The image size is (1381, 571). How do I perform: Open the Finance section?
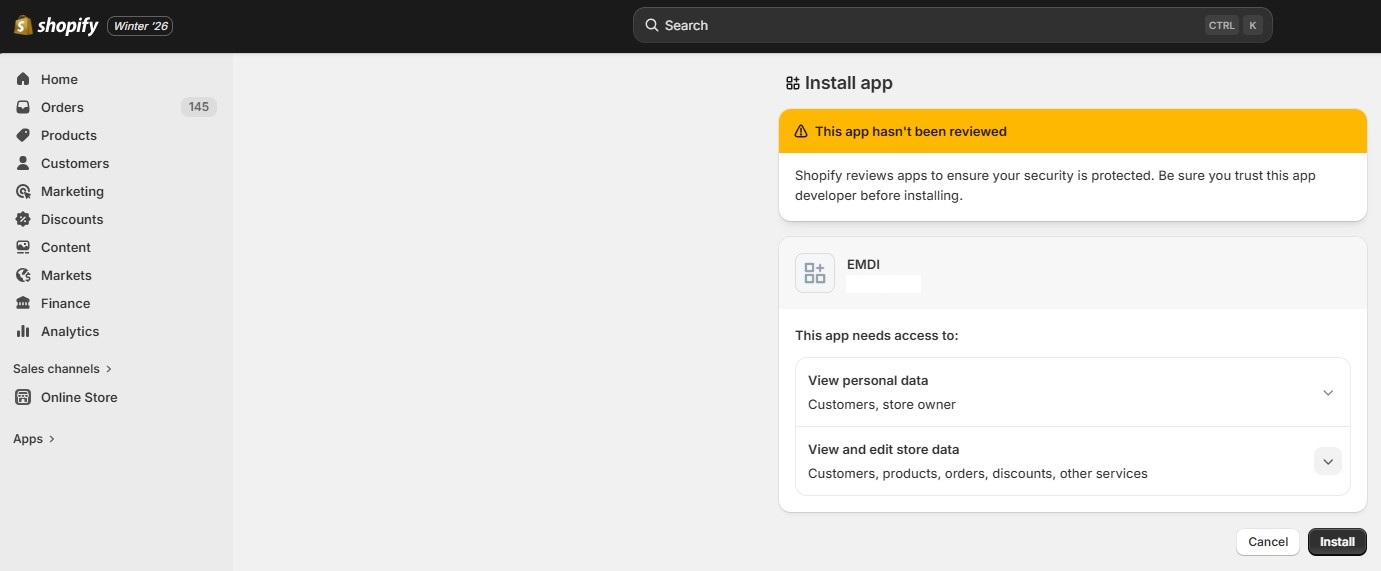coord(65,303)
